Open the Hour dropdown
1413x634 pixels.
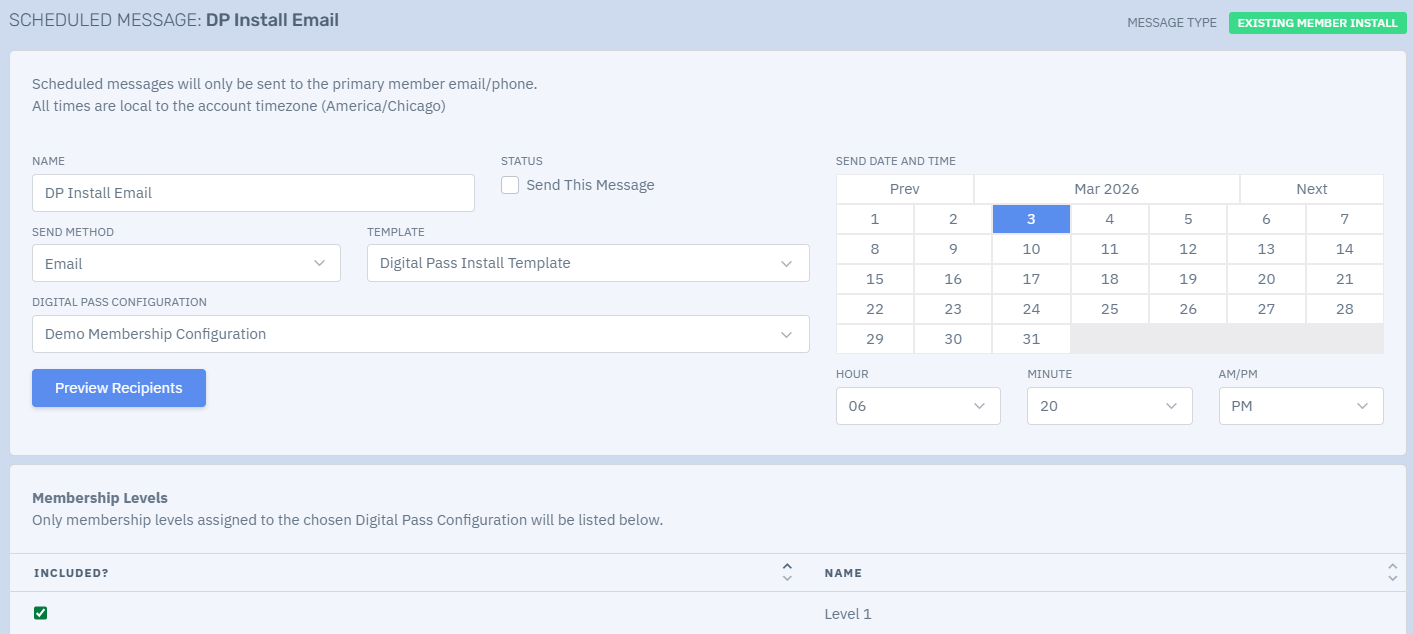tap(918, 406)
